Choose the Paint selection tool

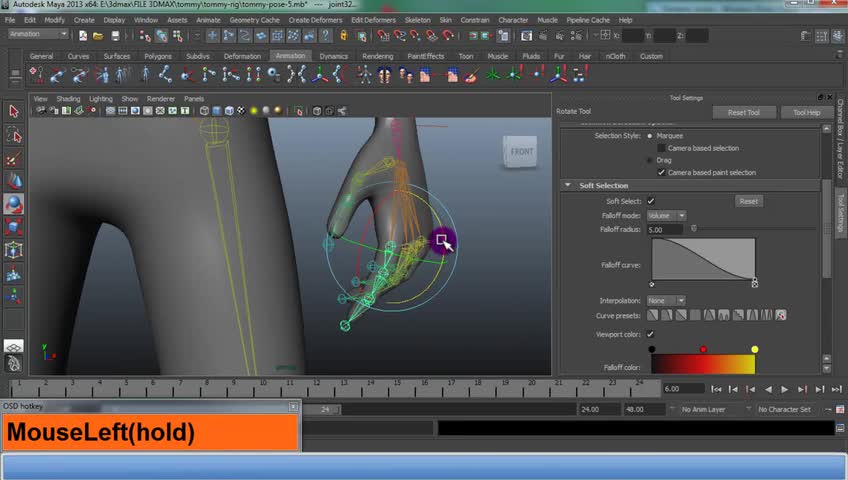14,159
